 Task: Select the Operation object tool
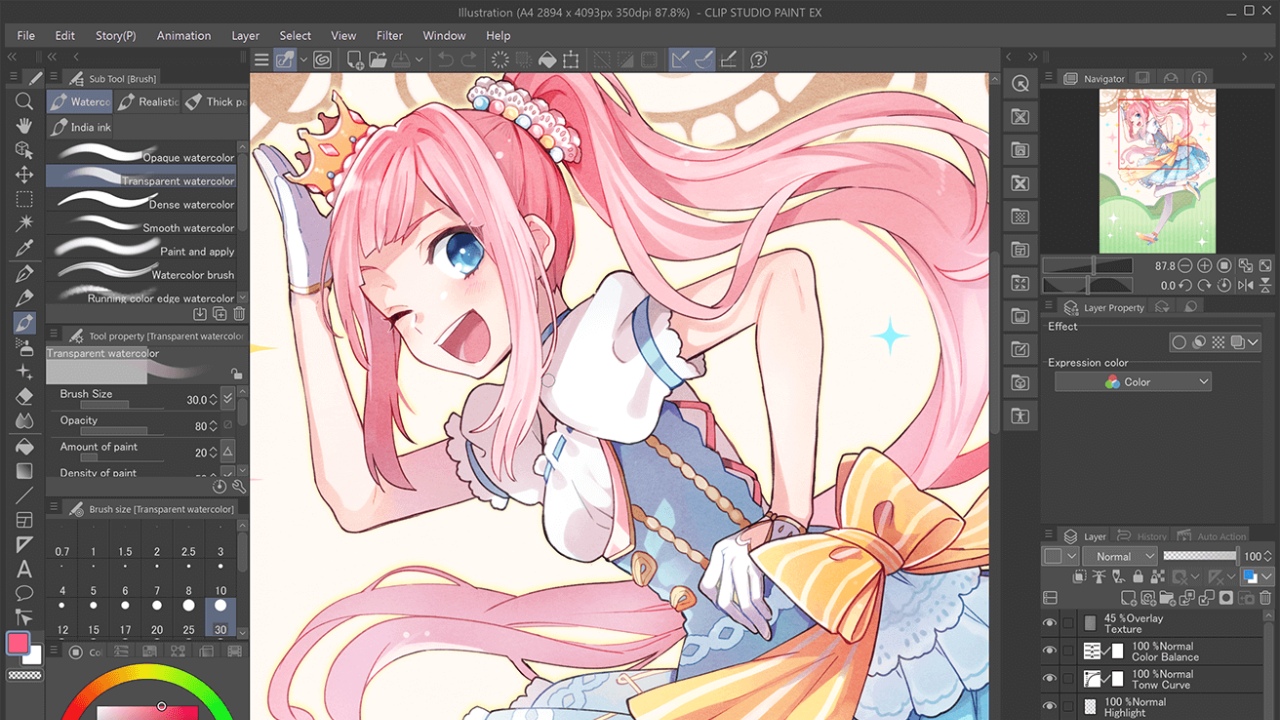point(25,150)
